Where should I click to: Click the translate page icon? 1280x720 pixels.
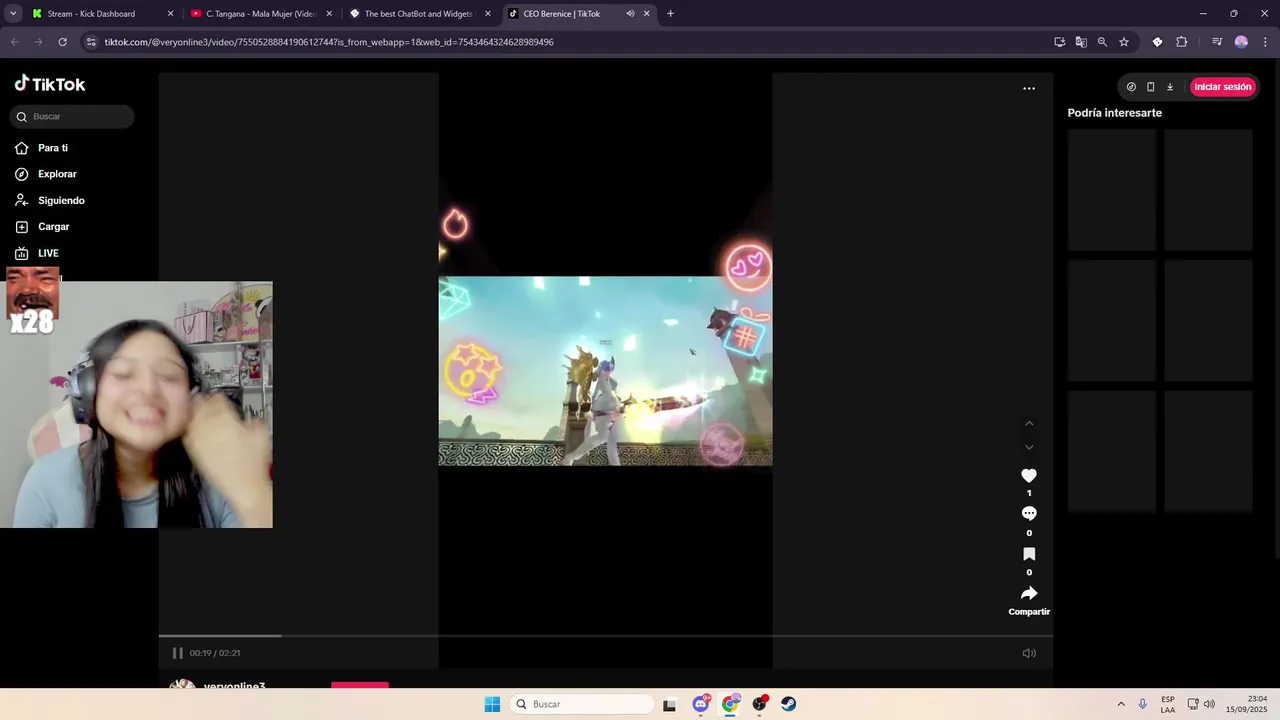tap(1081, 42)
